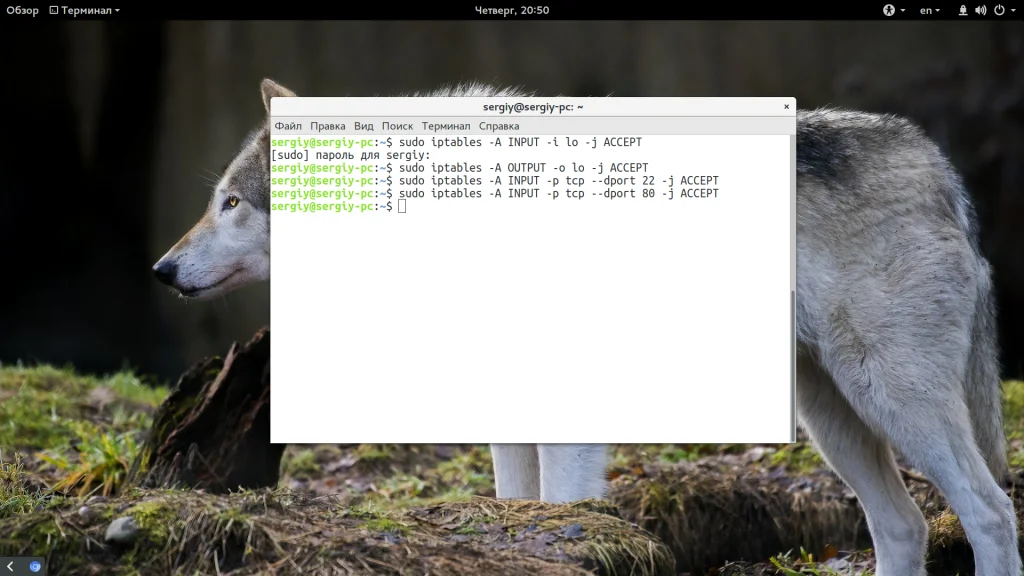Click the terminal vertical scrollbar
The width and height of the screenshot is (1024, 576).
[x=793, y=366]
